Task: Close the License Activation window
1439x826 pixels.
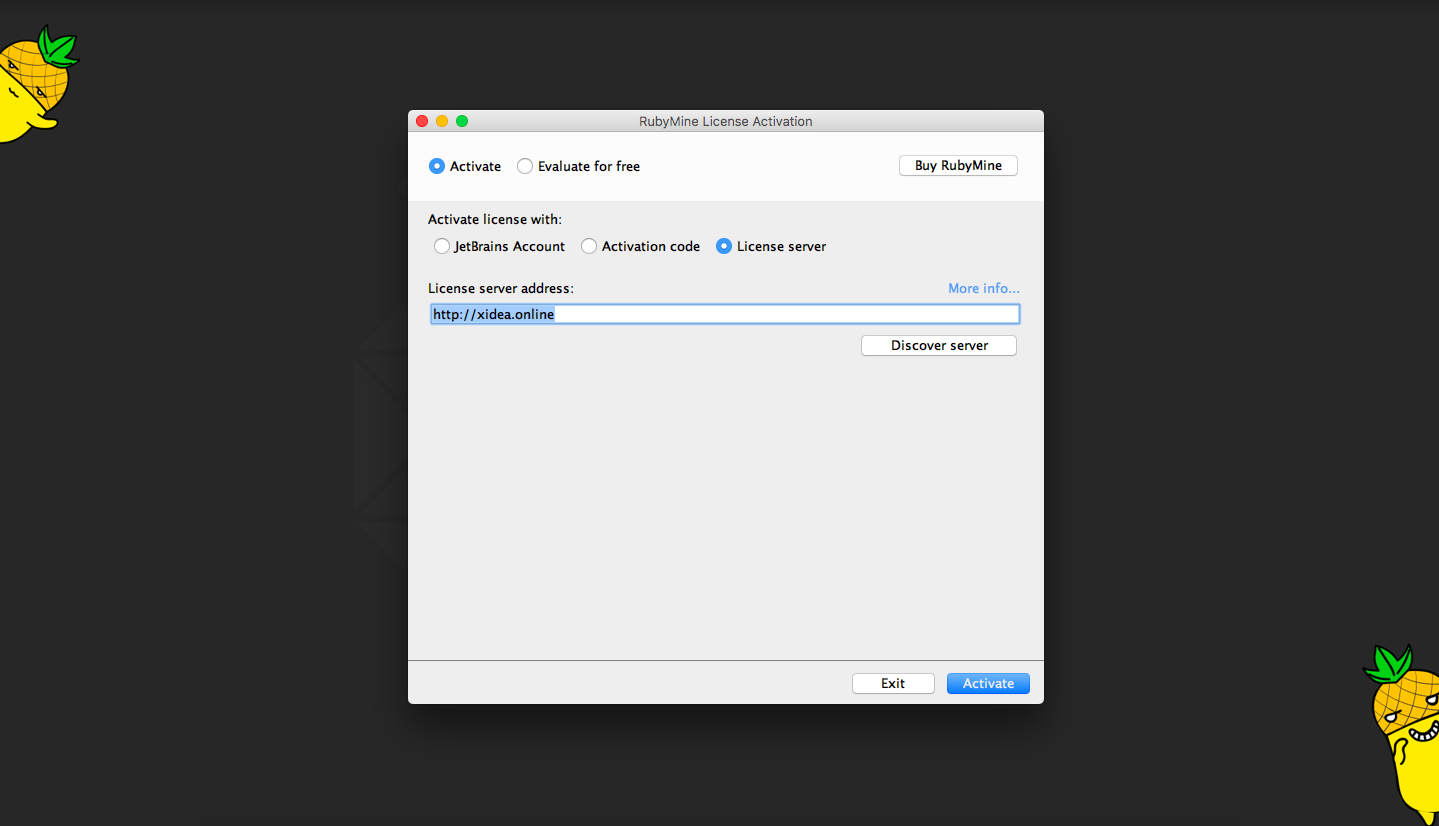Action: click(x=422, y=121)
